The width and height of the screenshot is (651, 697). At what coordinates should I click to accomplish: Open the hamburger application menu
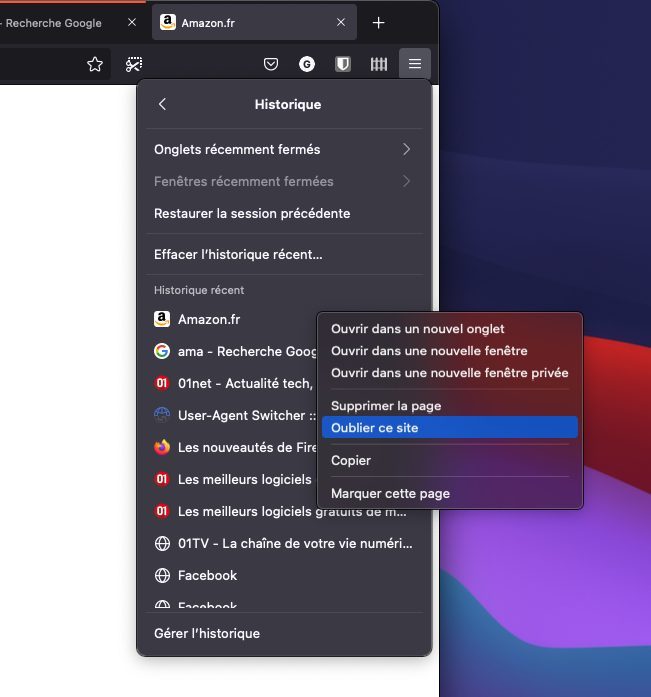point(415,64)
